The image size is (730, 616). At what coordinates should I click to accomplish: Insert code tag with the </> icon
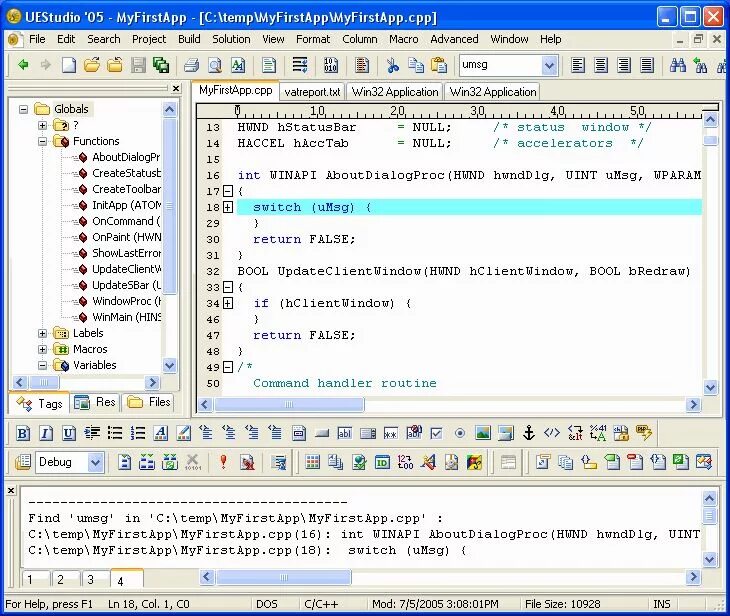552,433
